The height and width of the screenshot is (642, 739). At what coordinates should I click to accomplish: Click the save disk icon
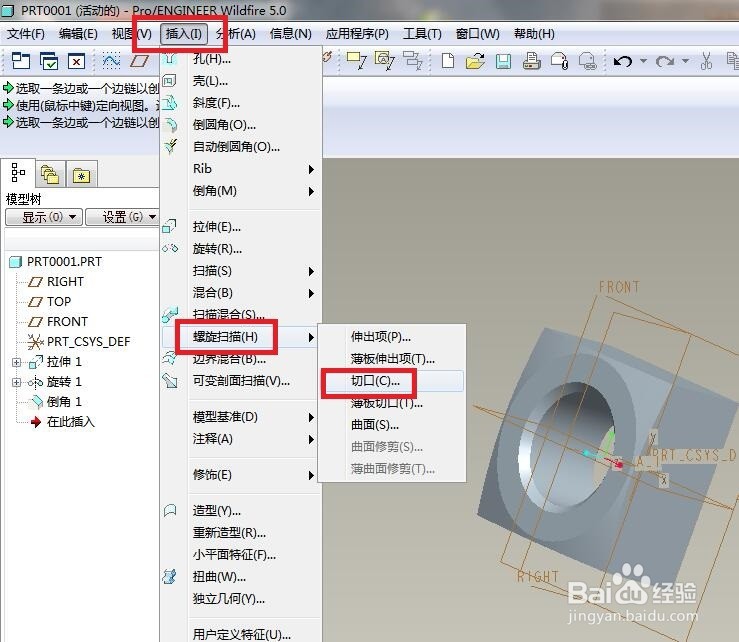(x=503, y=61)
